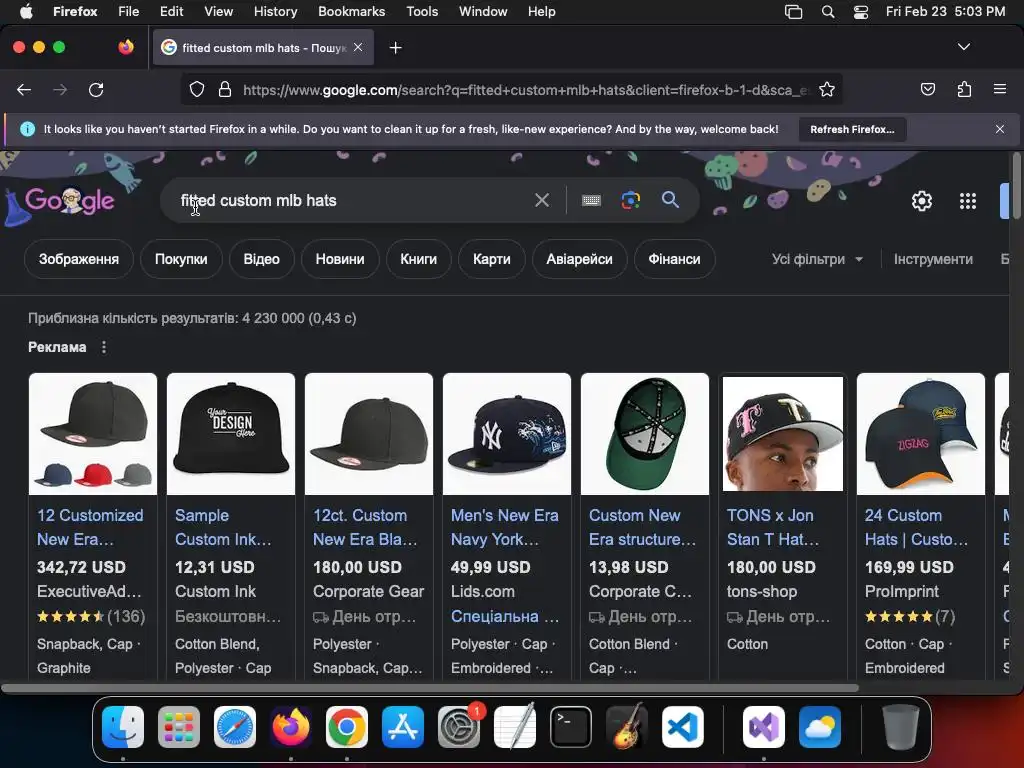This screenshot has width=1024, height=768.
Task: Filter results by Книги
Action: [419, 259]
